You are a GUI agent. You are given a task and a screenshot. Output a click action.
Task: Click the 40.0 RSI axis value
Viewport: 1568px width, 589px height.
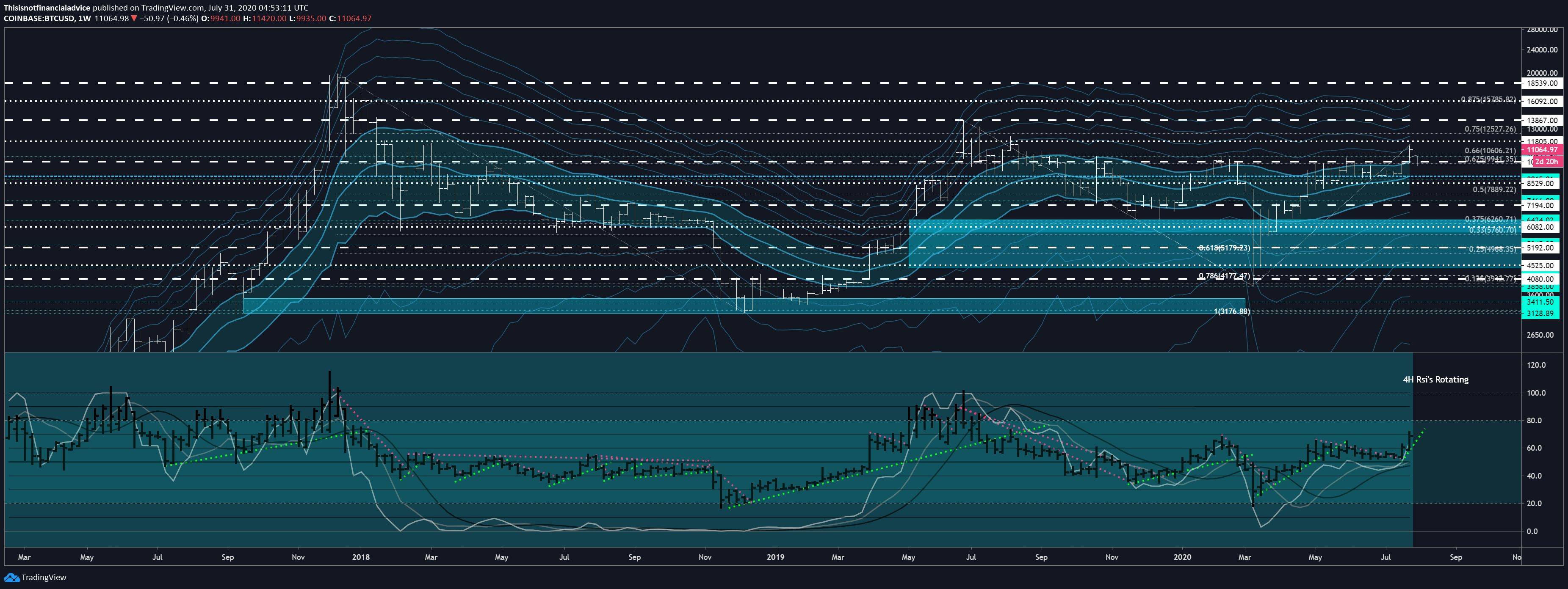click(1534, 476)
